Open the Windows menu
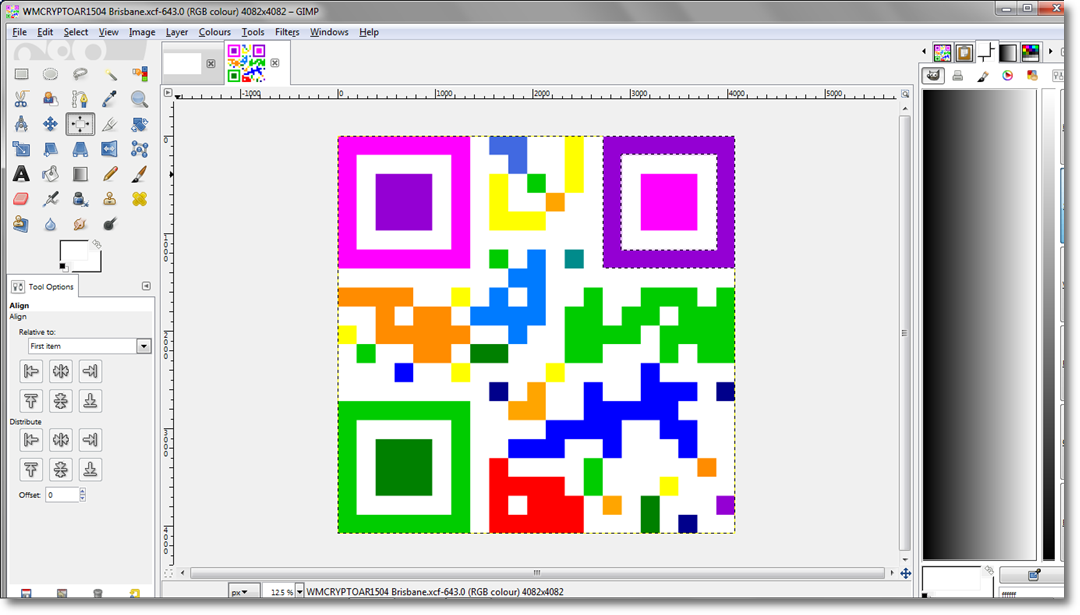The height and width of the screenshot is (615, 1080). tap(329, 32)
